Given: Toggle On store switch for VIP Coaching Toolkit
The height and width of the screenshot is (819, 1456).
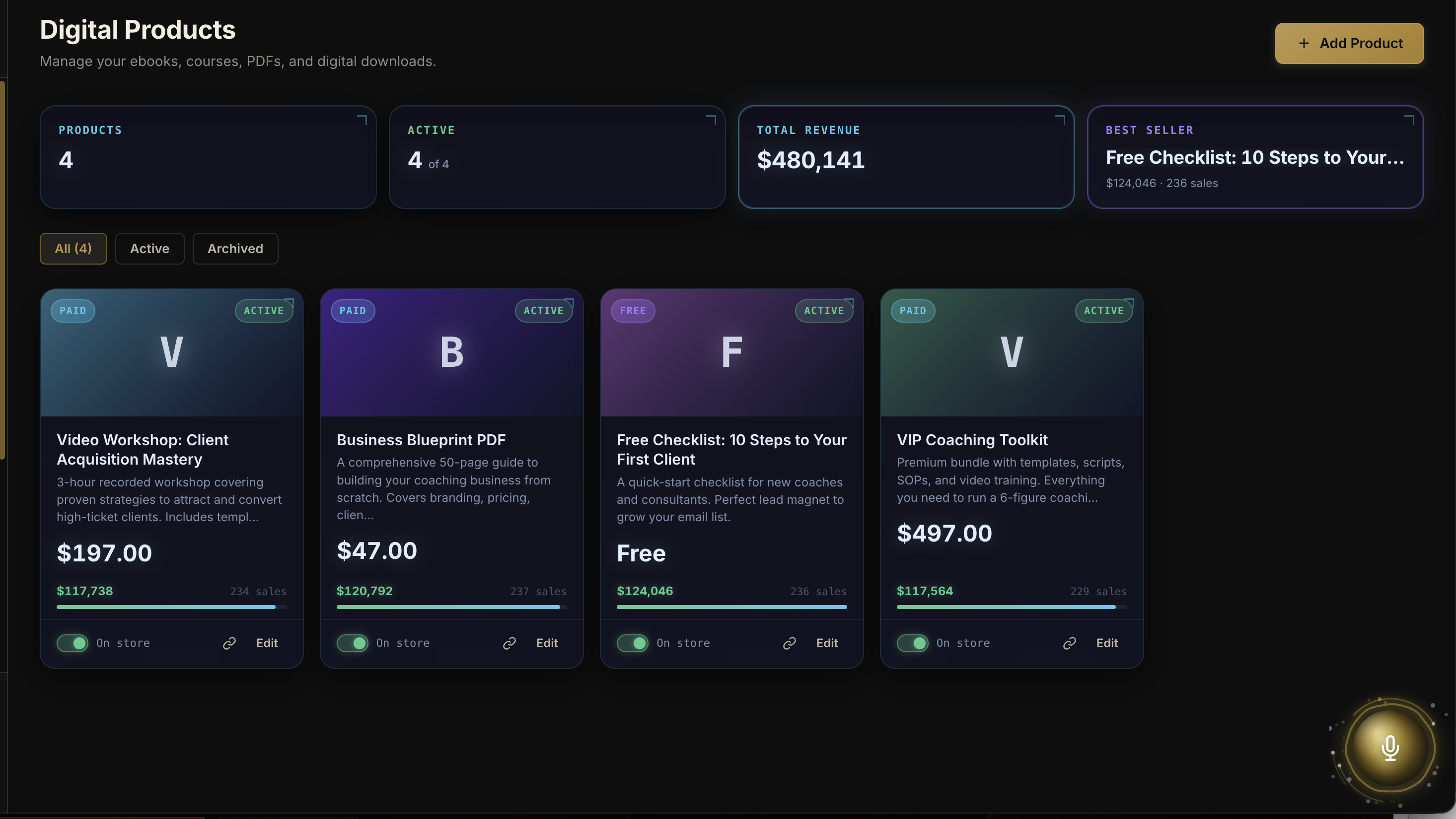Looking at the screenshot, I should (912, 643).
